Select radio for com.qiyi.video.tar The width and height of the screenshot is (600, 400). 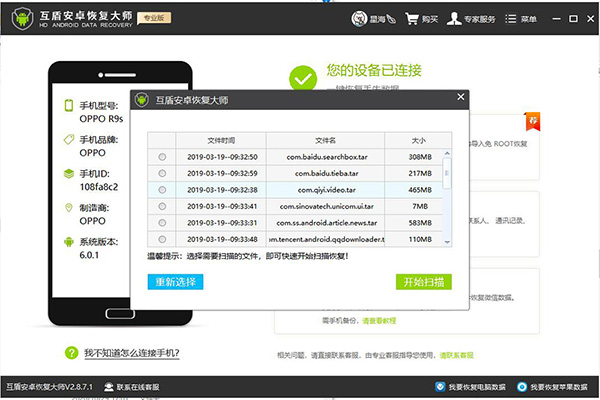tap(162, 190)
